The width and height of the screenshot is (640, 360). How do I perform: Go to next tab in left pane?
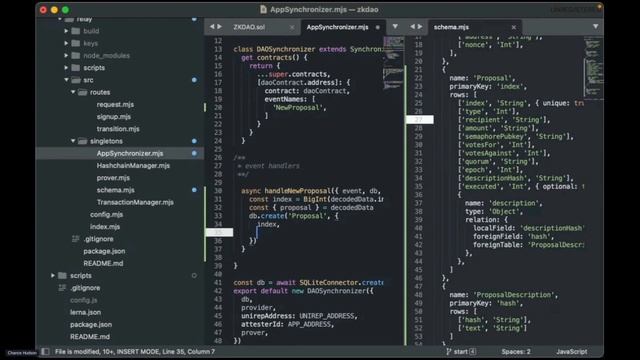pyautogui.click(x=220, y=27)
